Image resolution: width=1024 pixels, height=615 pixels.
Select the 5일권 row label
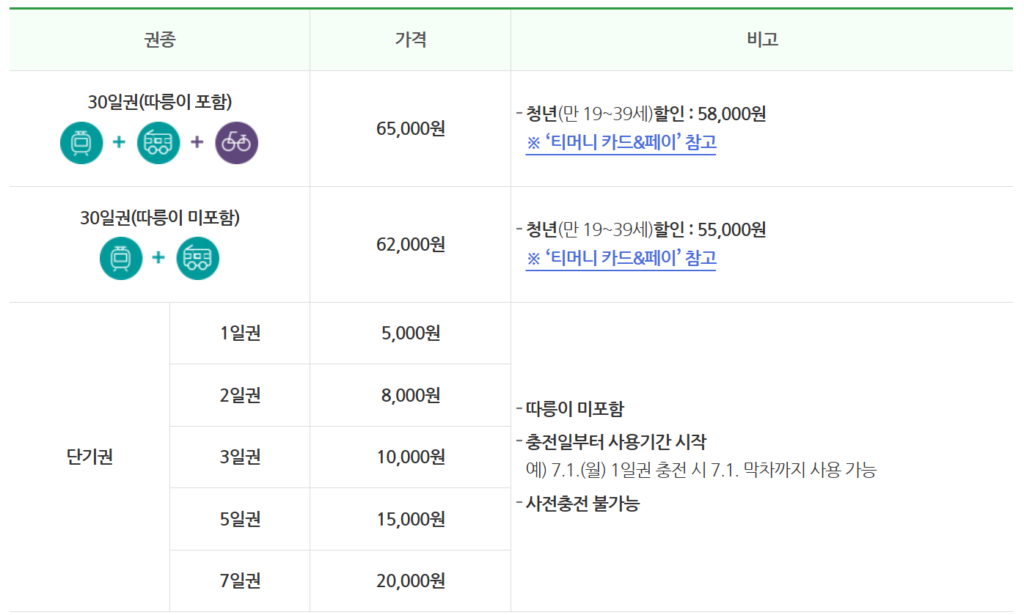tap(240, 519)
